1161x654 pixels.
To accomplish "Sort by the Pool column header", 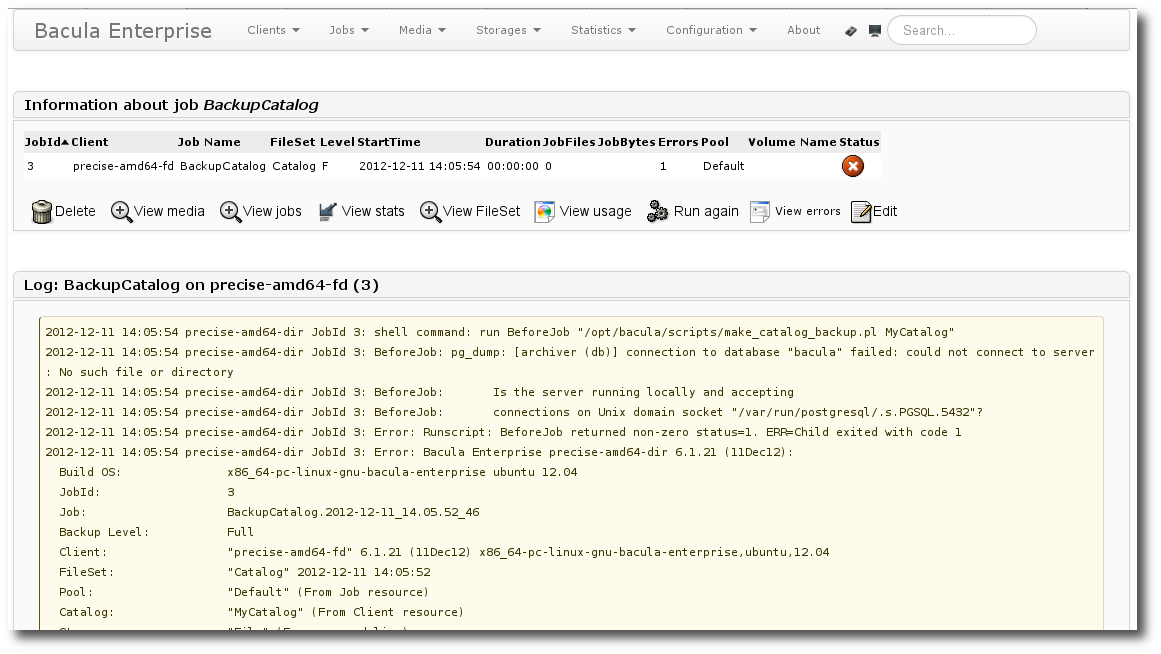I will point(715,142).
